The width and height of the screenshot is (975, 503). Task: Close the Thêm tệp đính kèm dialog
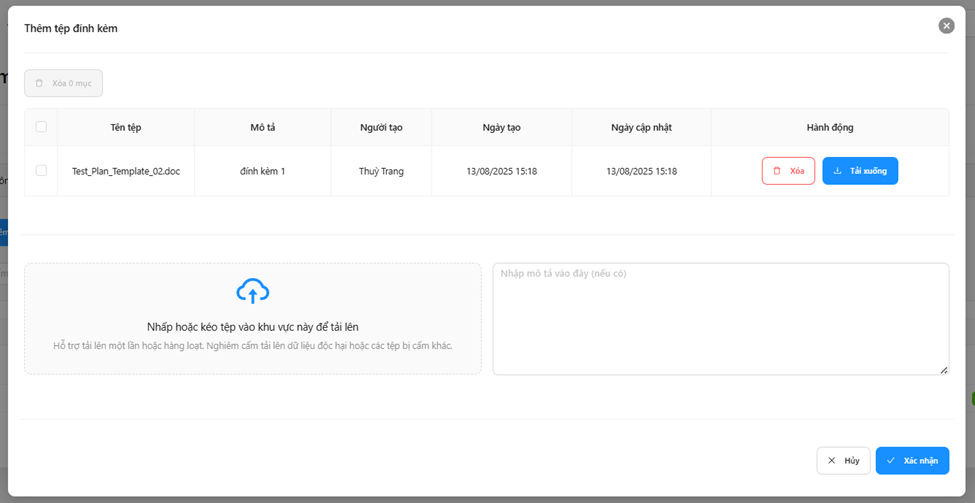pyautogui.click(x=946, y=26)
